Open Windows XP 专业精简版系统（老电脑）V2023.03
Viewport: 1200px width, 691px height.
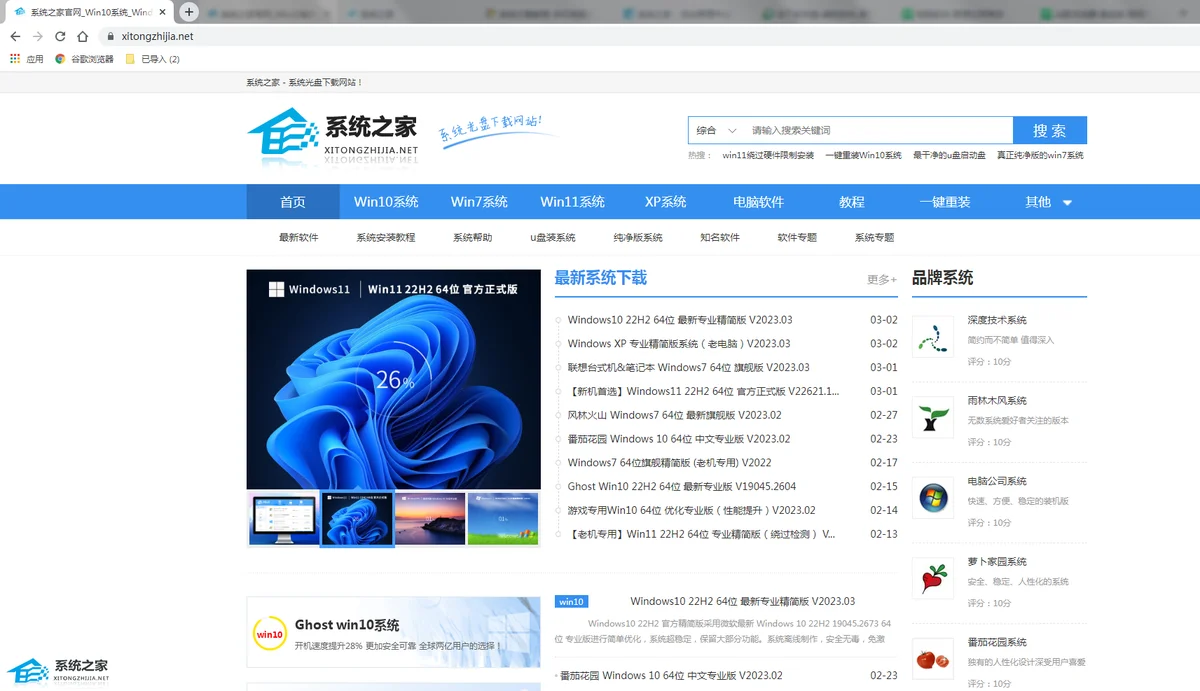tap(679, 344)
